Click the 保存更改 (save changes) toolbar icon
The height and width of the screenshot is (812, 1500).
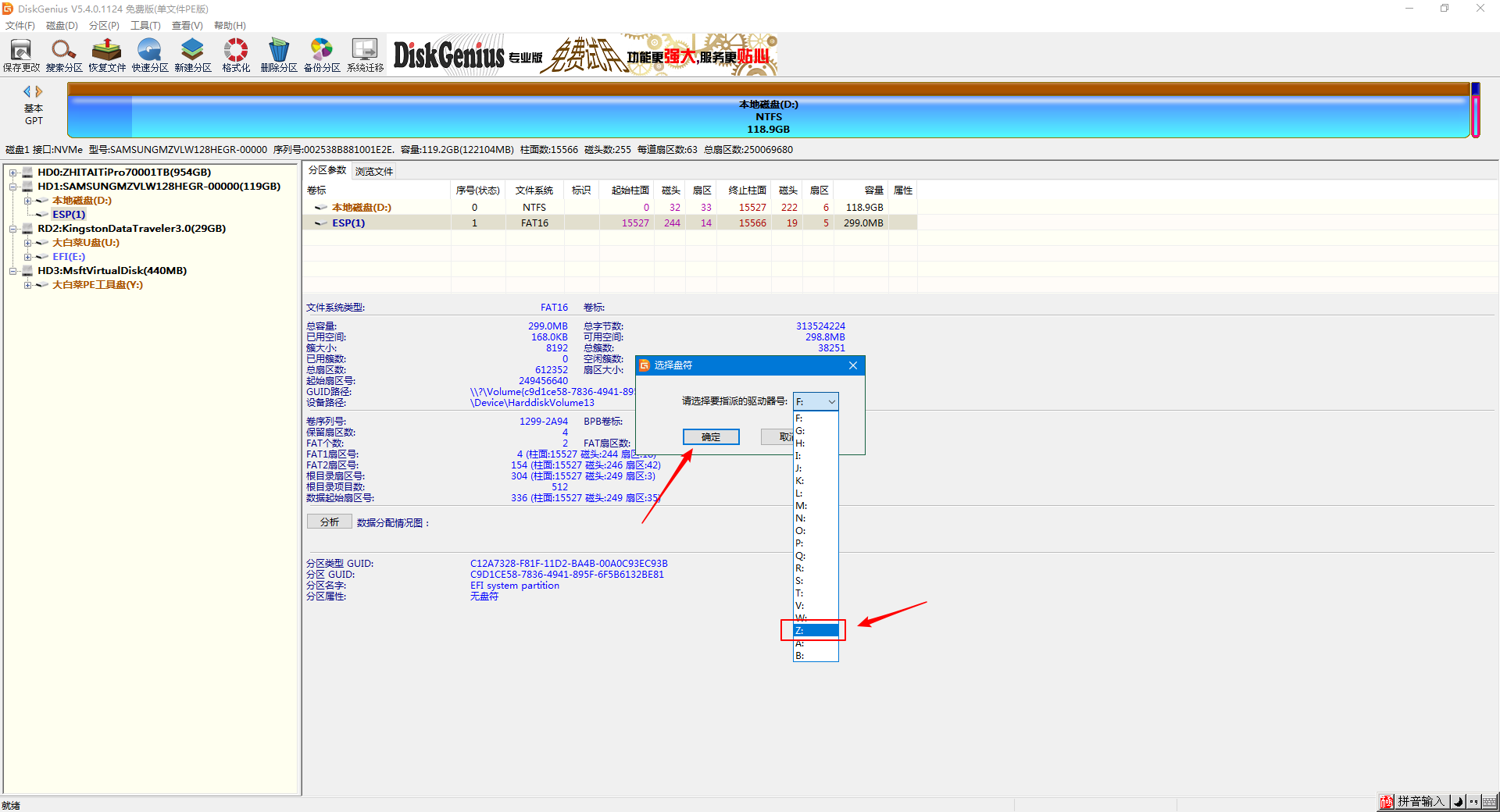21,55
